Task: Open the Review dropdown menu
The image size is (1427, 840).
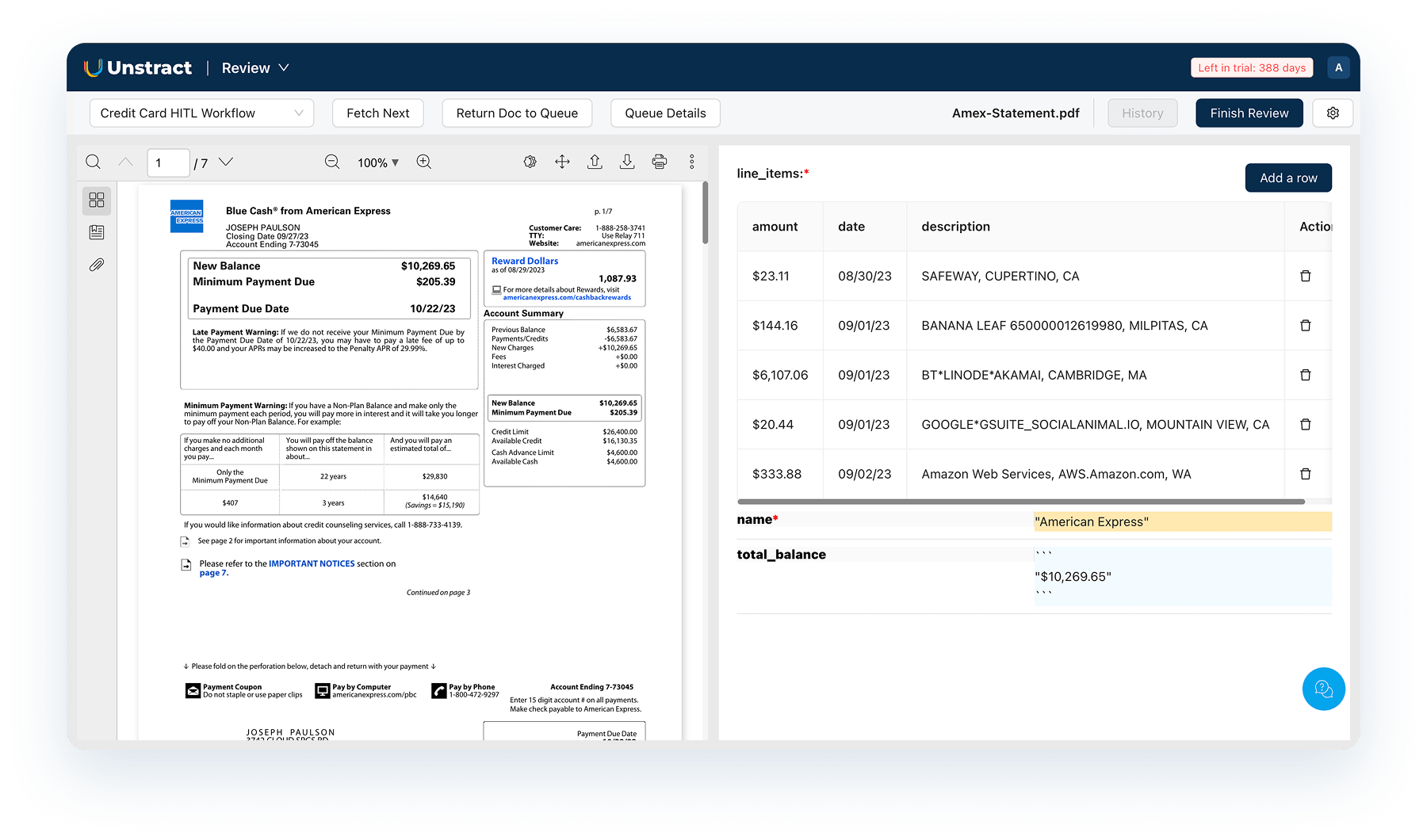Action: coord(255,68)
